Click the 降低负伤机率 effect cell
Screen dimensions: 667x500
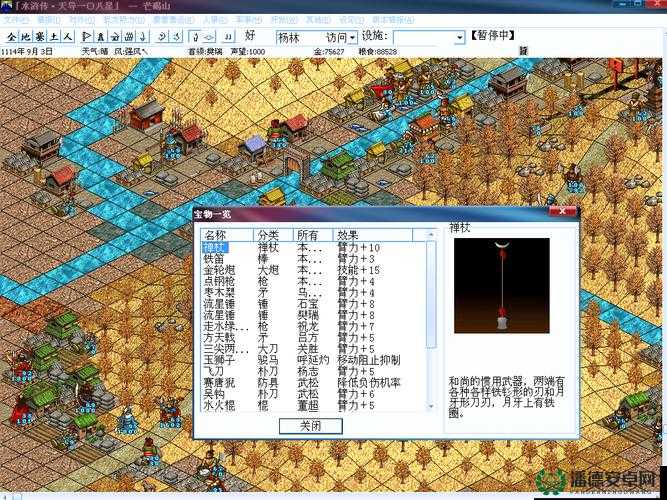[x=369, y=383]
